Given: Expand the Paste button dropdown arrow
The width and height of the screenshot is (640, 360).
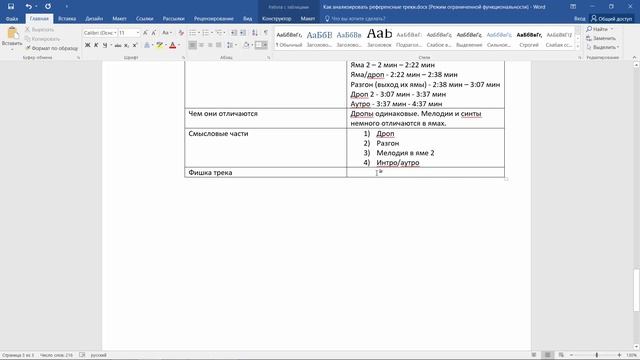Looking at the screenshot, I should [12, 49].
